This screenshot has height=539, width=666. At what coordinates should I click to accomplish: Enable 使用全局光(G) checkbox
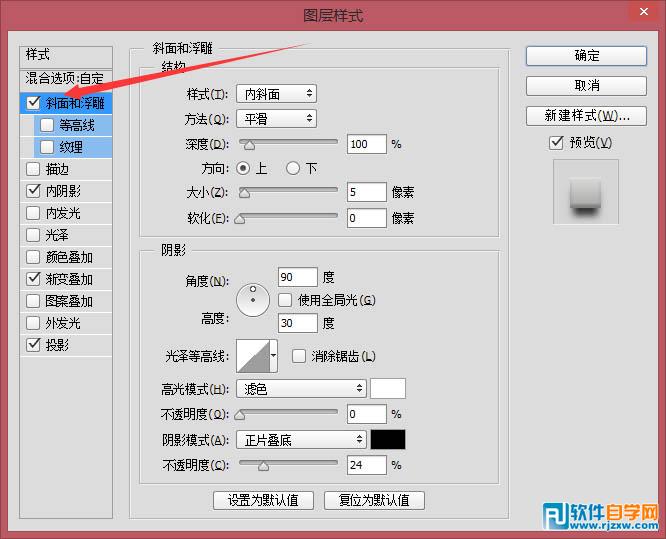point(285,300)
